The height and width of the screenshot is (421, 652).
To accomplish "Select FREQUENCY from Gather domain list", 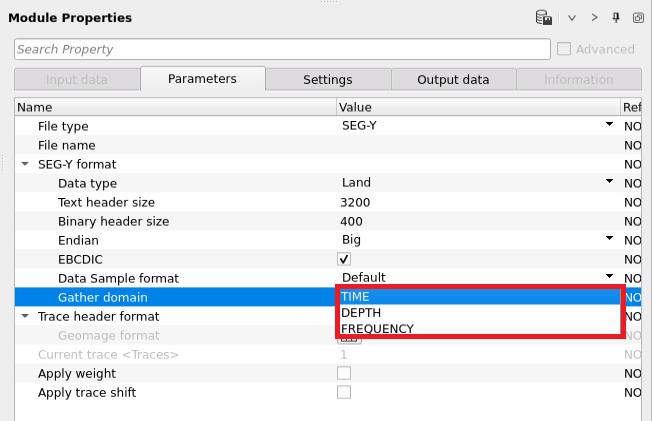I will pos(377,329).
